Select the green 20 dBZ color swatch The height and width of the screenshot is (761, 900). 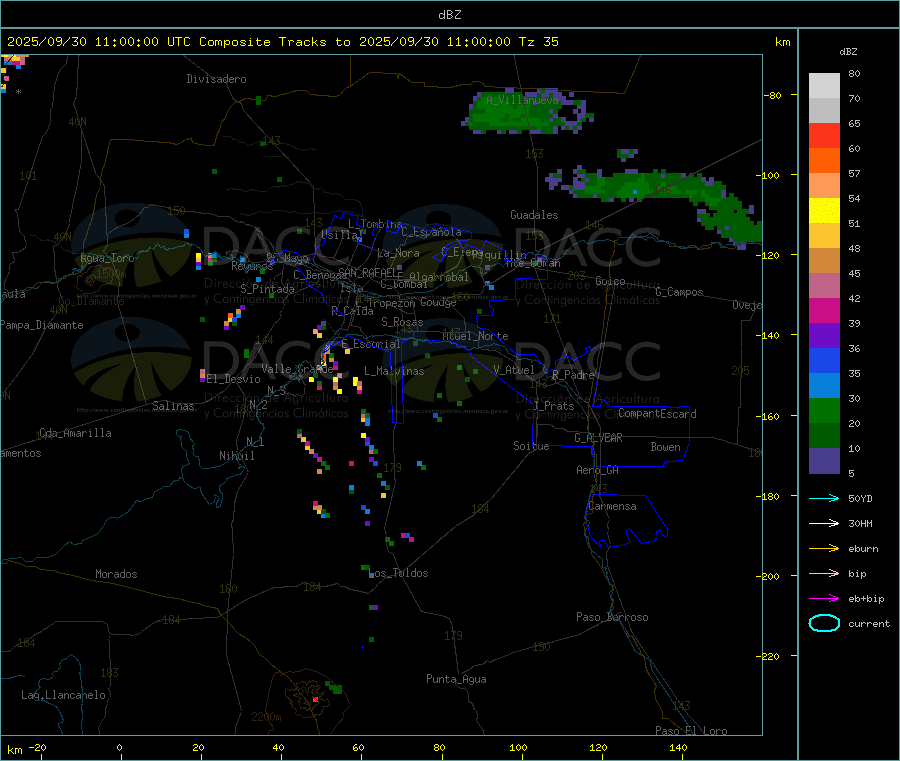[x=824, y=410]
